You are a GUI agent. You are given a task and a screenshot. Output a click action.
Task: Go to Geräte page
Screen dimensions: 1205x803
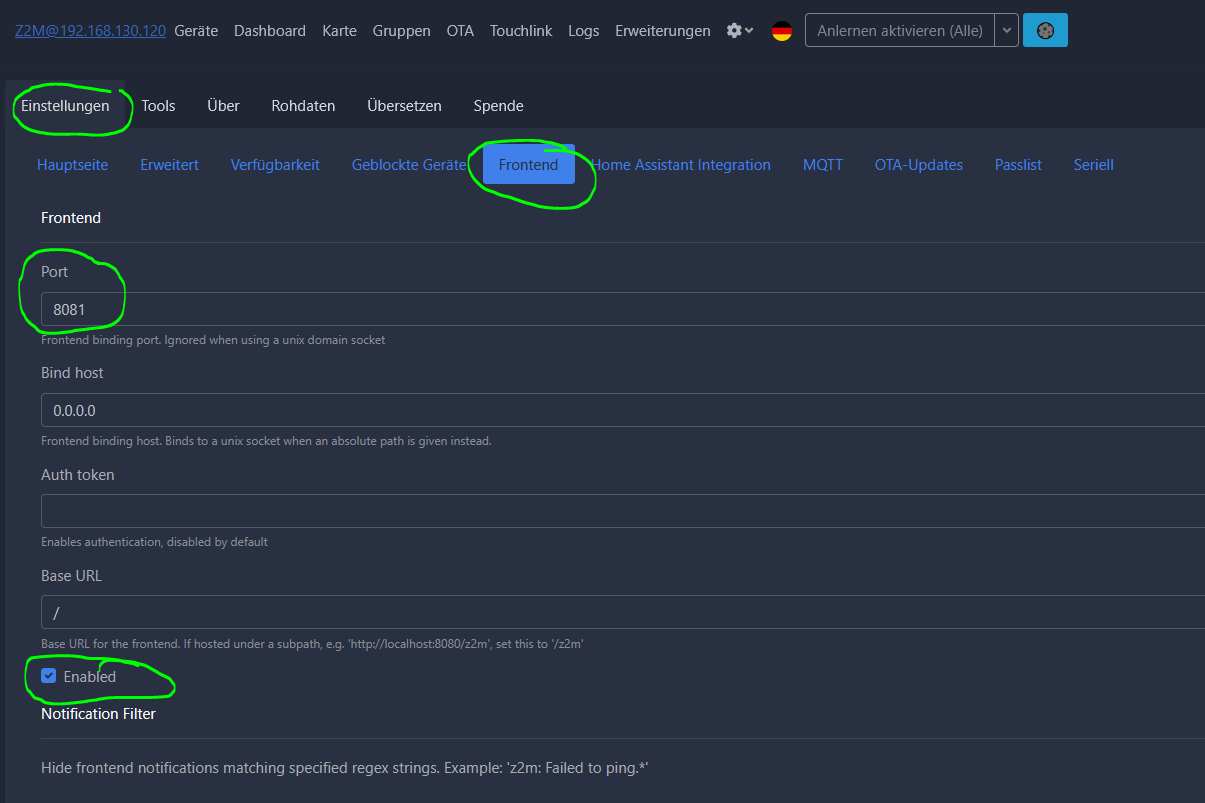[196, 31]
